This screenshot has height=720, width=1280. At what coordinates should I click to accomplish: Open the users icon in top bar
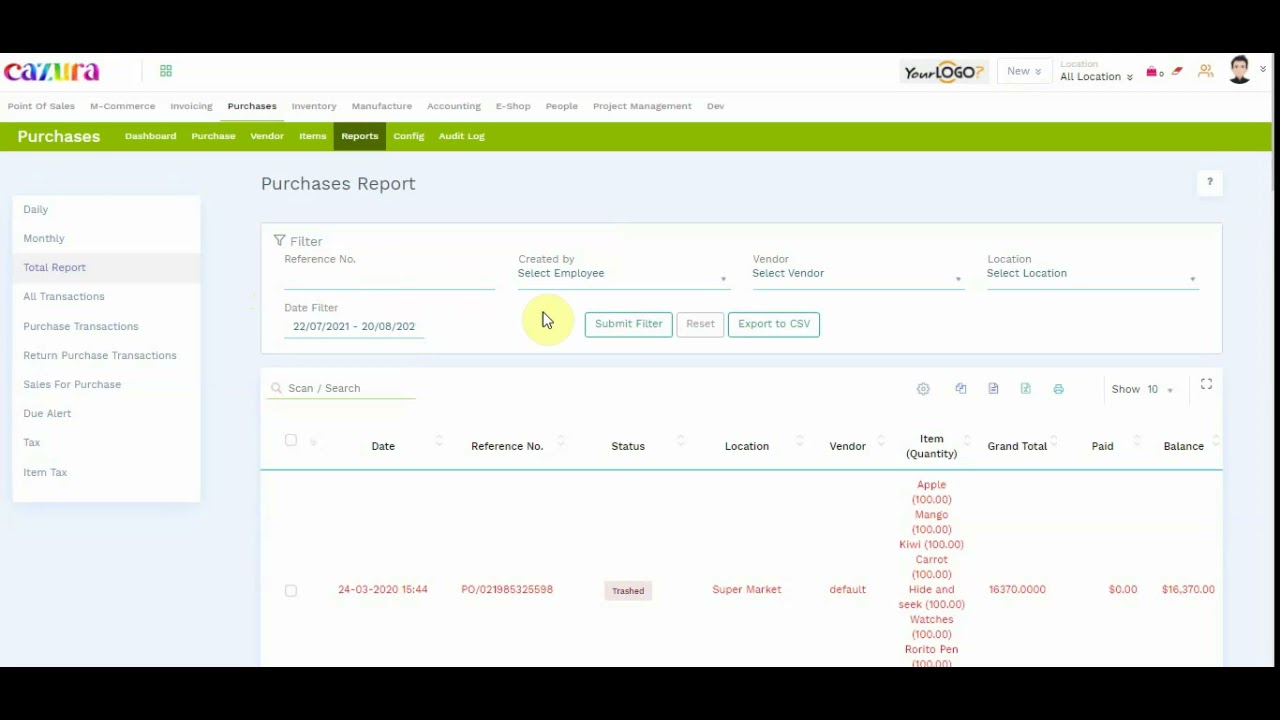(1206, 71)
